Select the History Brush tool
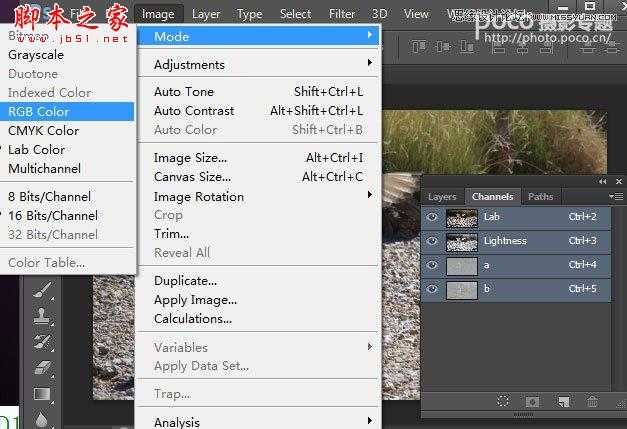Screen dimensions: 627x429 click(x=42, y=342)
